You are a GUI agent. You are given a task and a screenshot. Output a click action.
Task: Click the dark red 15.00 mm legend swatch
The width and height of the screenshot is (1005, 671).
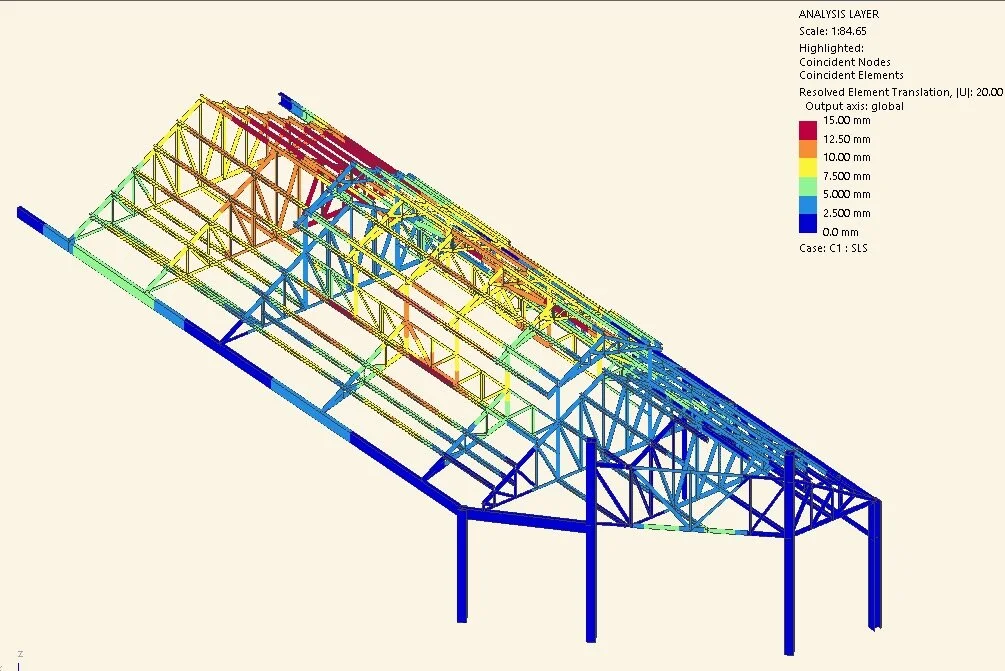(808, 130)
